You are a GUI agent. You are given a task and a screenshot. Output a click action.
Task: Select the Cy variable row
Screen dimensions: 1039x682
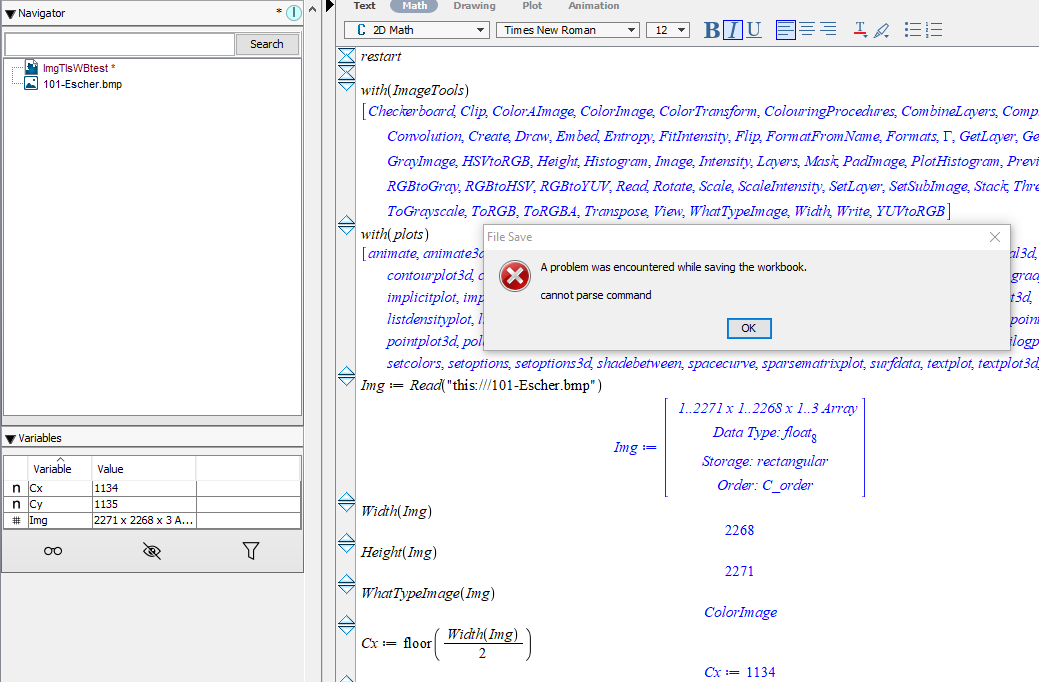click(152, 504)
